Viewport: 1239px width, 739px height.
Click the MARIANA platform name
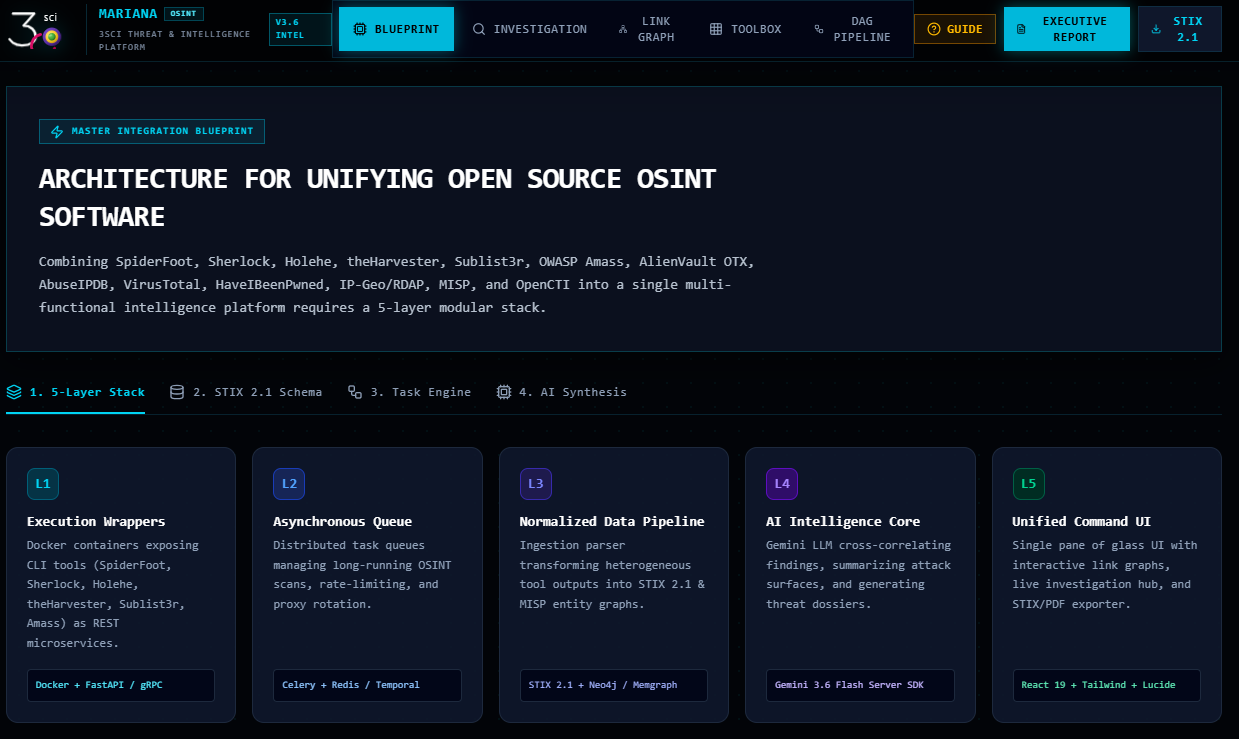tap(128, 14)
